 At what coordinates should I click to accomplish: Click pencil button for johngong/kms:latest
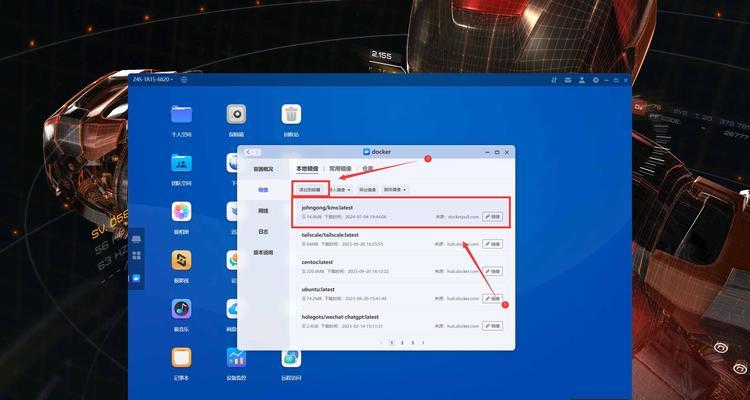coord(492,217)
